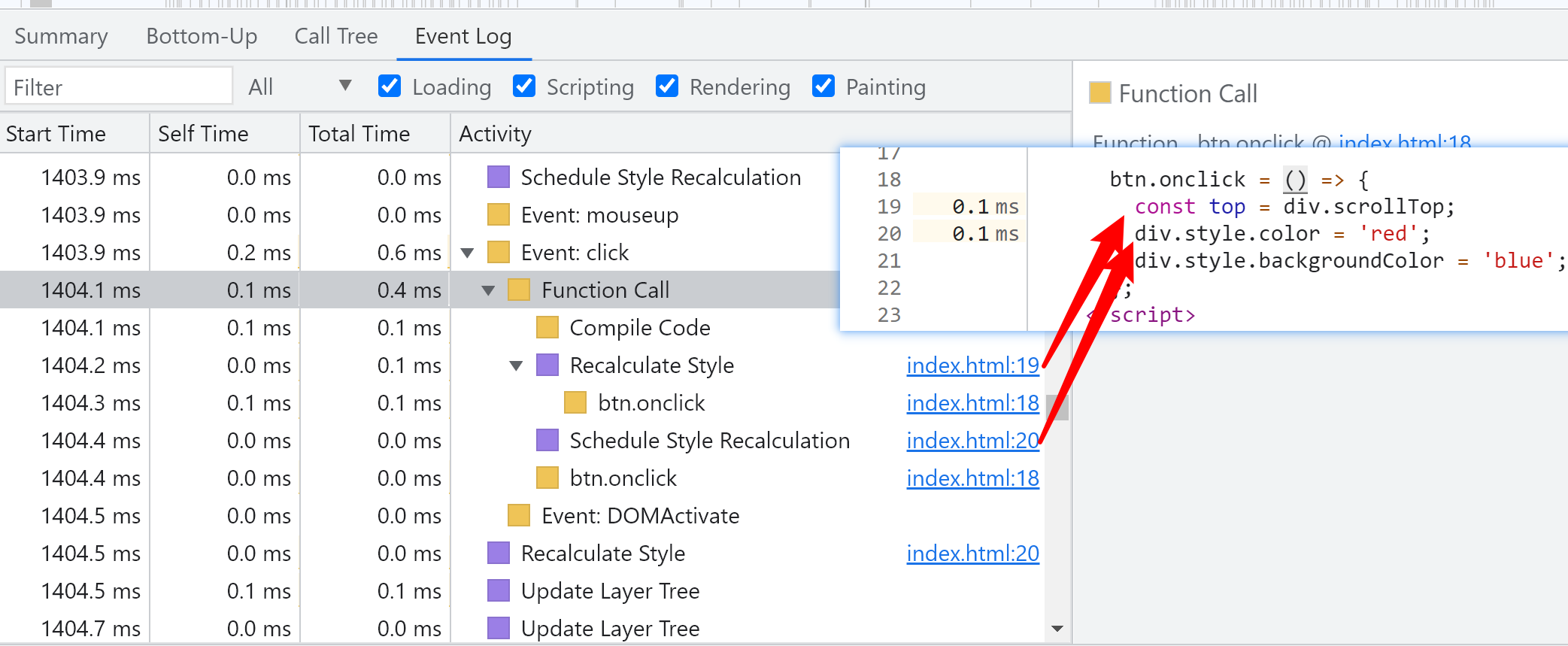Screen dimensions: 1568x646
Task: Click the purple icon of Recalculate Style index.html:19
Action: tap(547, 365)
